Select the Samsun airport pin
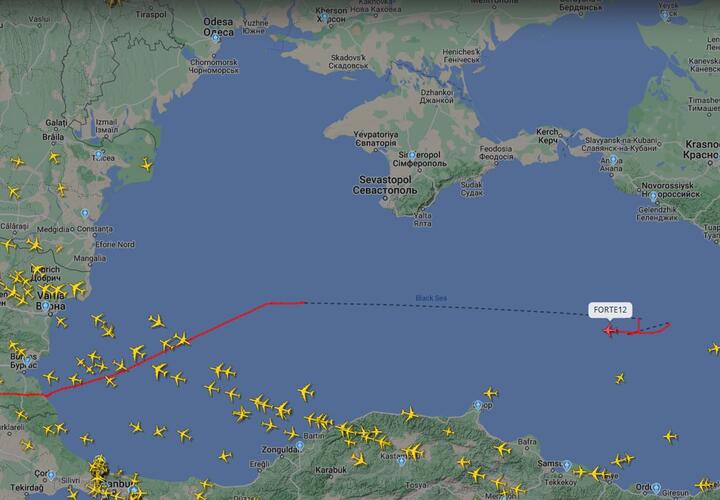The width and height of the screenshot is (720, 500). click(x=567, y=465)
